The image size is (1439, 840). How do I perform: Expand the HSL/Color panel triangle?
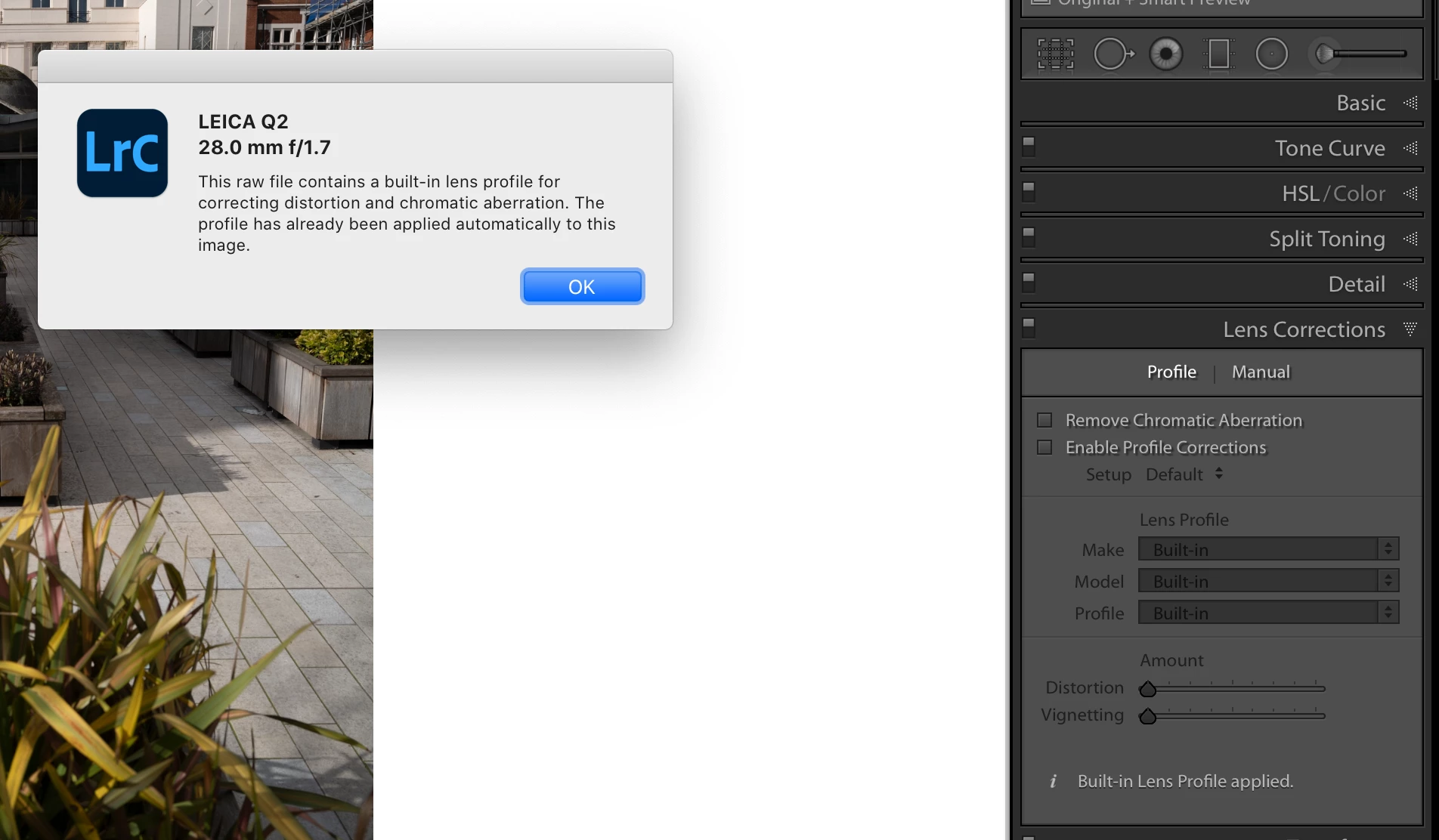1410,193
